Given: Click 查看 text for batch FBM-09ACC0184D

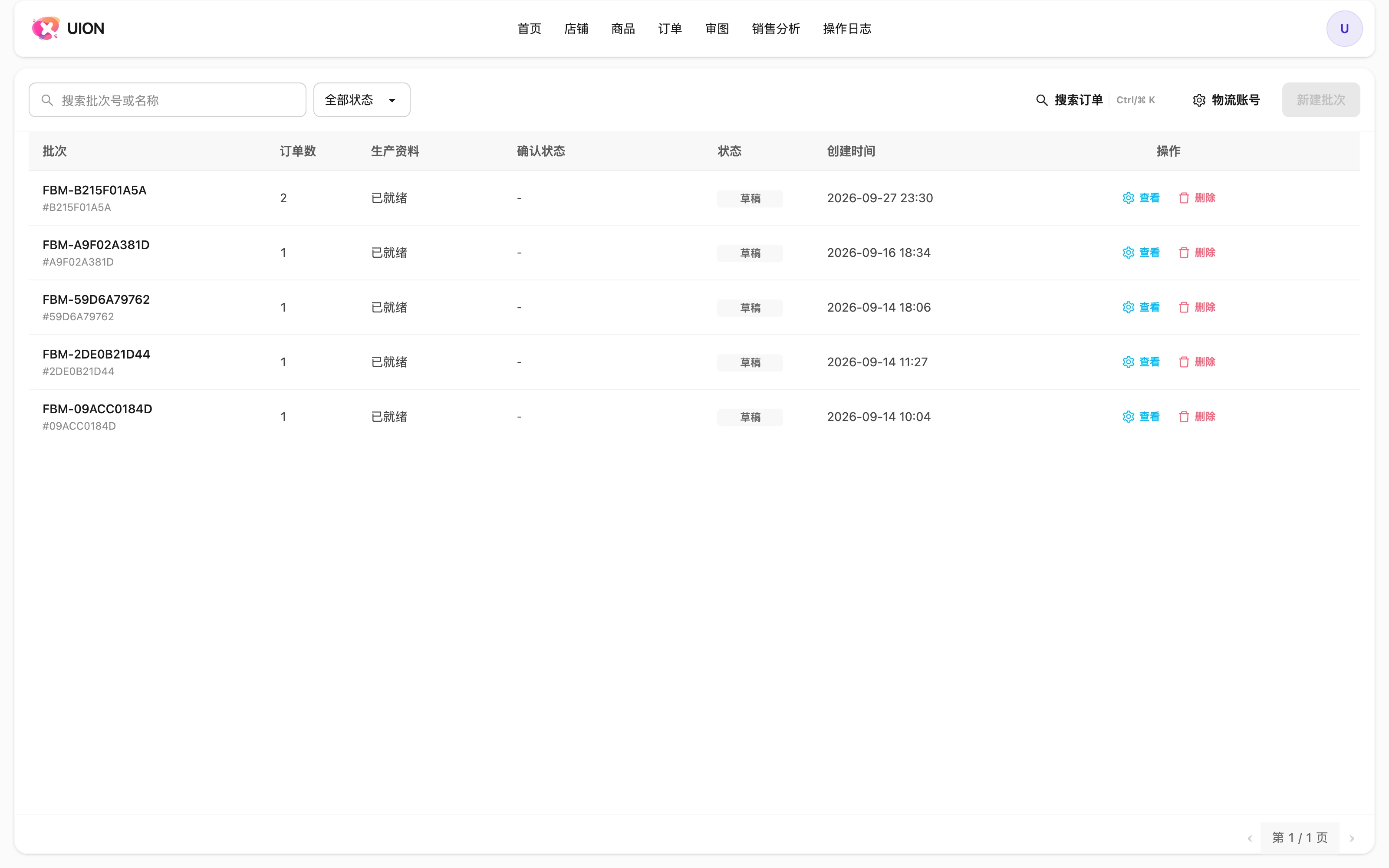Looking at the screenshot, I should pos(1150,417).
